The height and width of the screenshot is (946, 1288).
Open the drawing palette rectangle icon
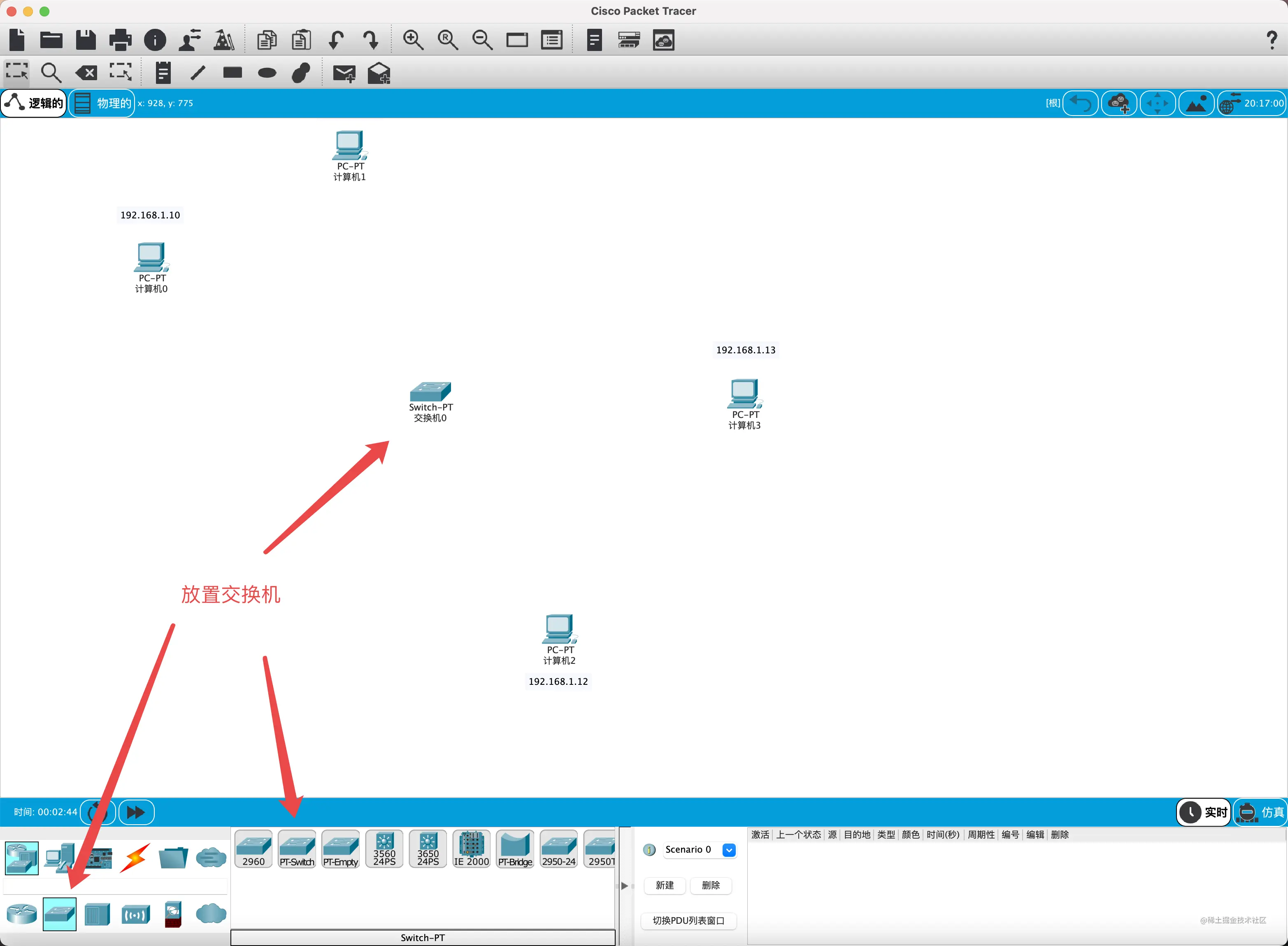(x=517, y=40)
